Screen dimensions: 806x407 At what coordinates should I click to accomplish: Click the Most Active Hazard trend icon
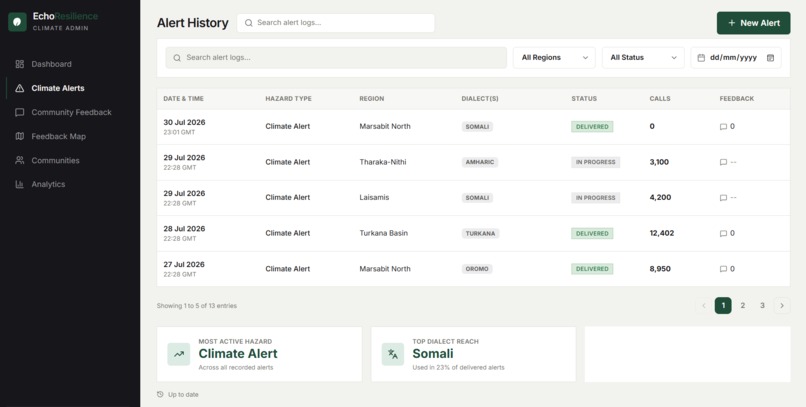click(179, 354)
